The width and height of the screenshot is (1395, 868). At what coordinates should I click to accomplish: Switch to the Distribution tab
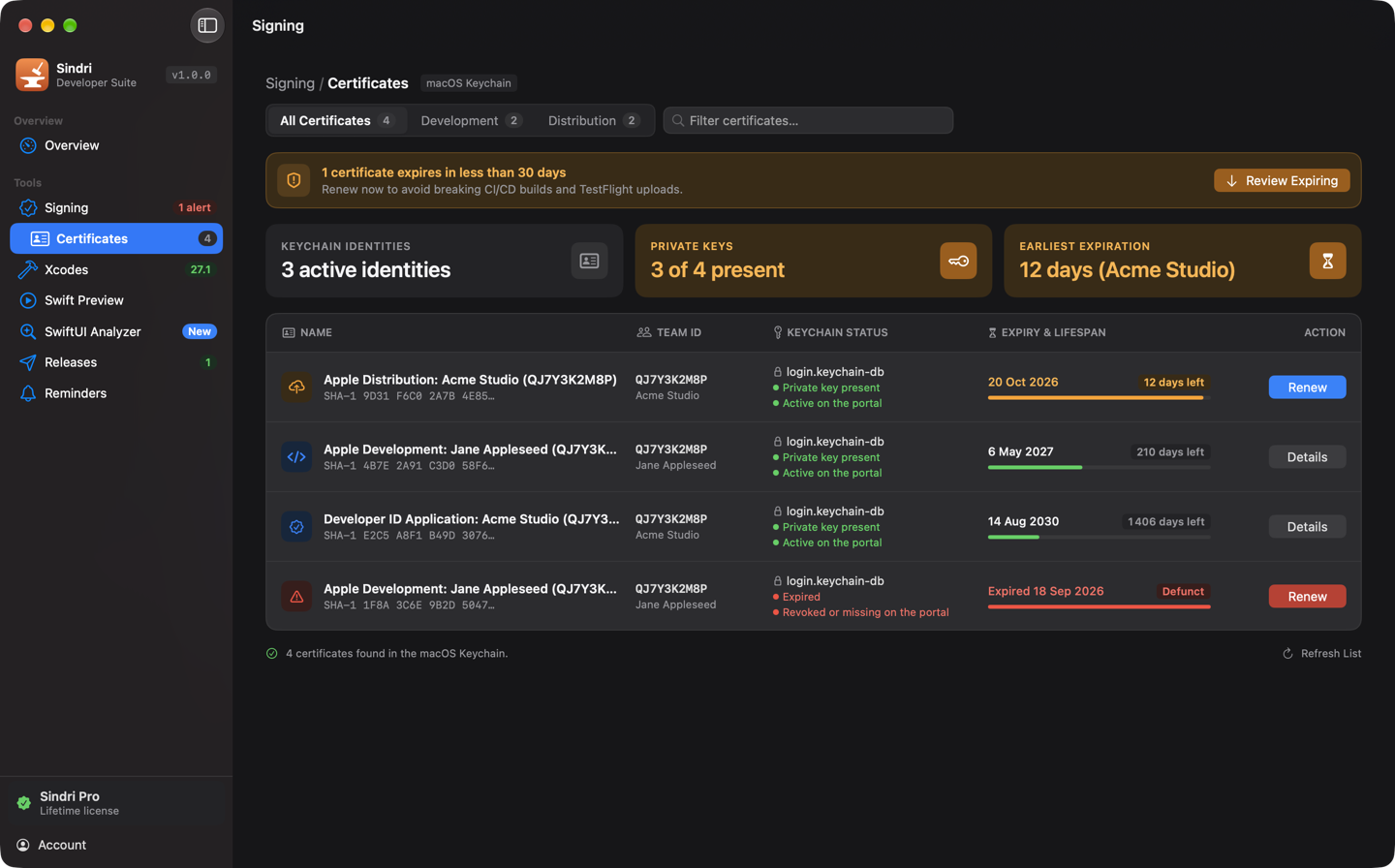click(x=594, y=120)
